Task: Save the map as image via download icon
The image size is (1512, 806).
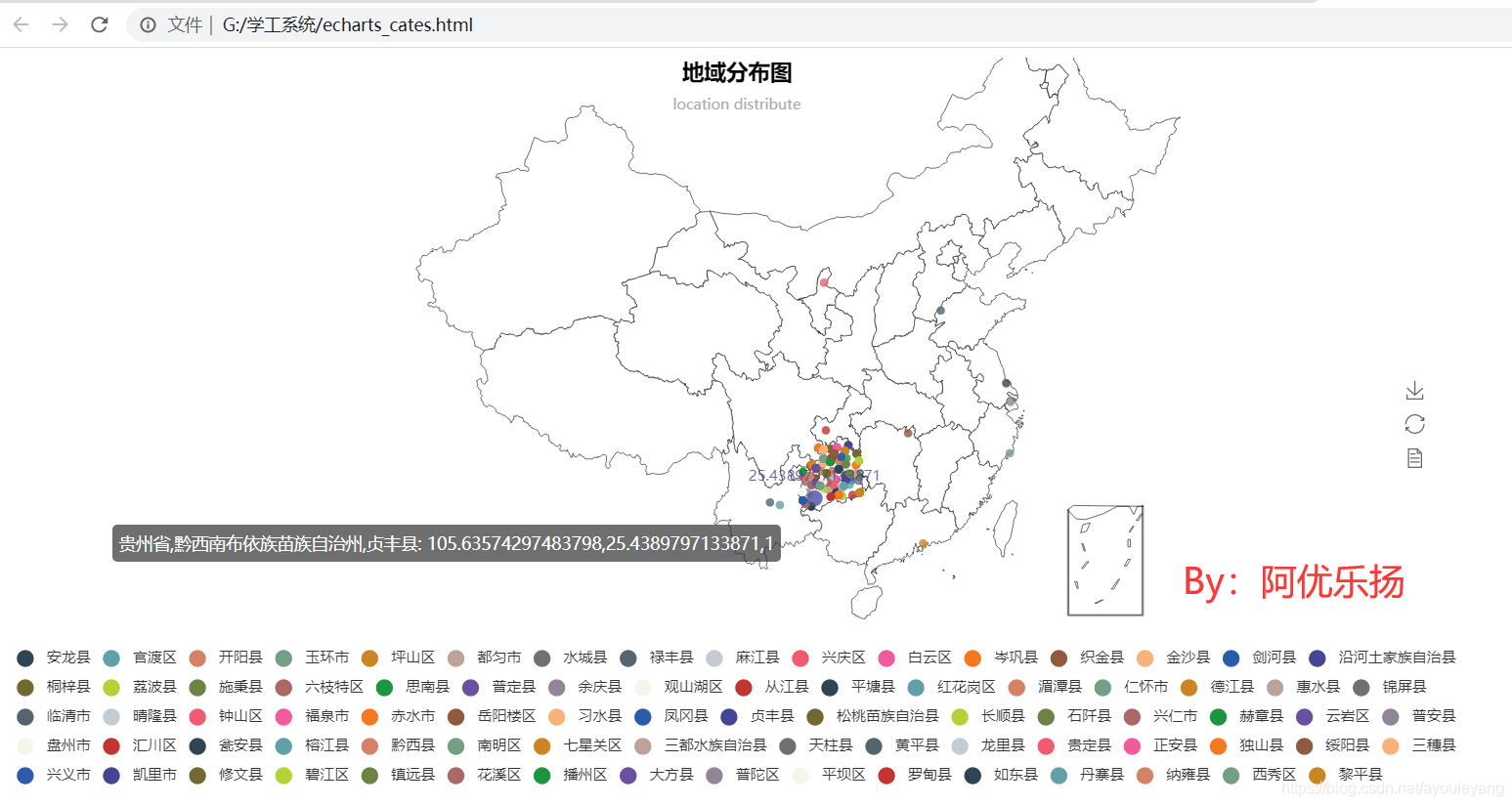Action: tap(1414, 391)
